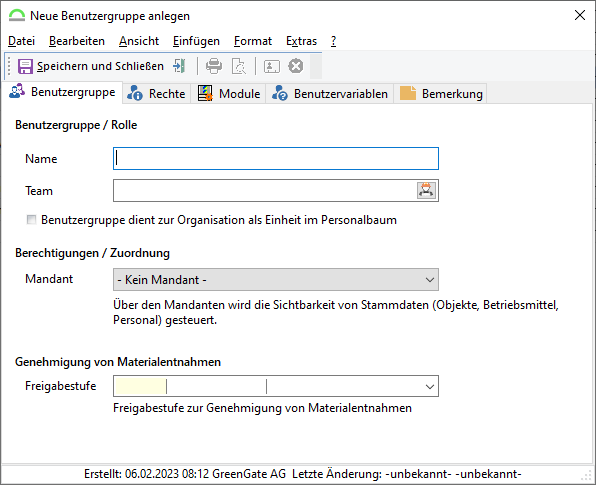The width and height of the screenshot is (596, 485).
Task: Close the Neue Benutzergruppe anlegen window
Action: (580, 15)
